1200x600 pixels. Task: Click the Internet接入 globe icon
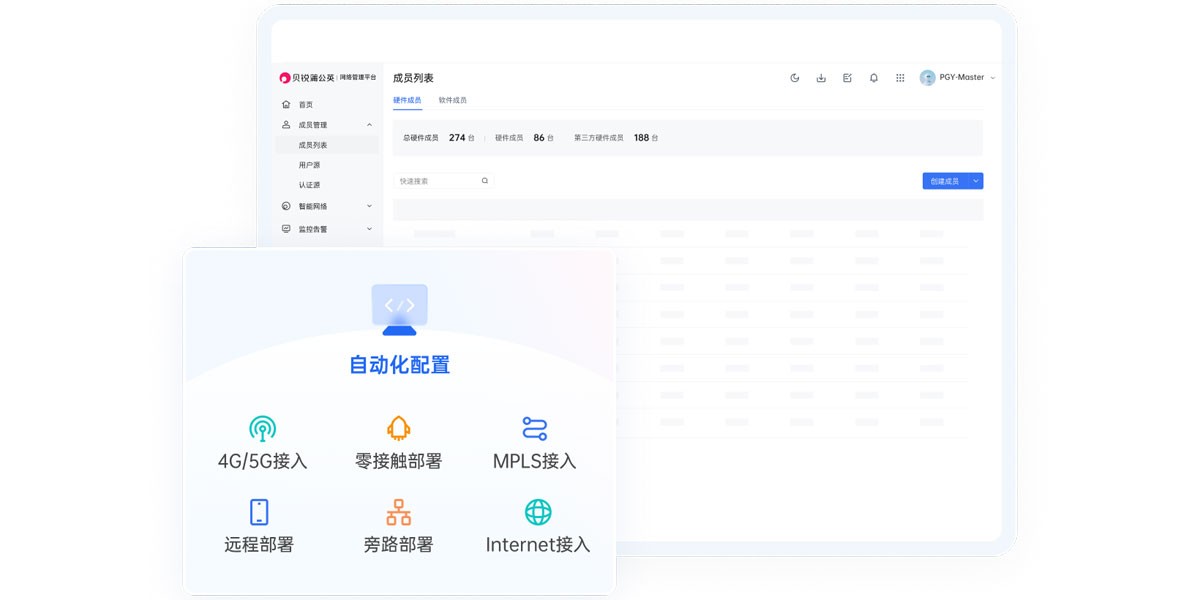coord(538,512)
